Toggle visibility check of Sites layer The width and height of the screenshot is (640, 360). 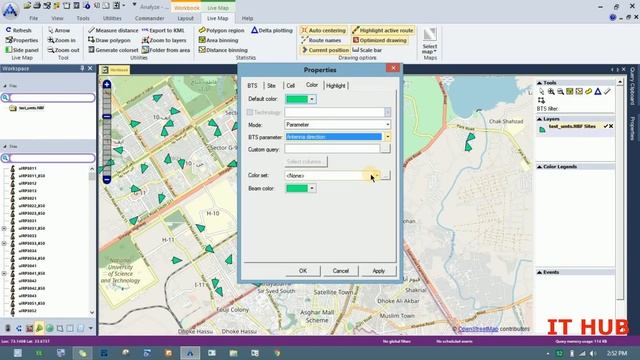606,127
